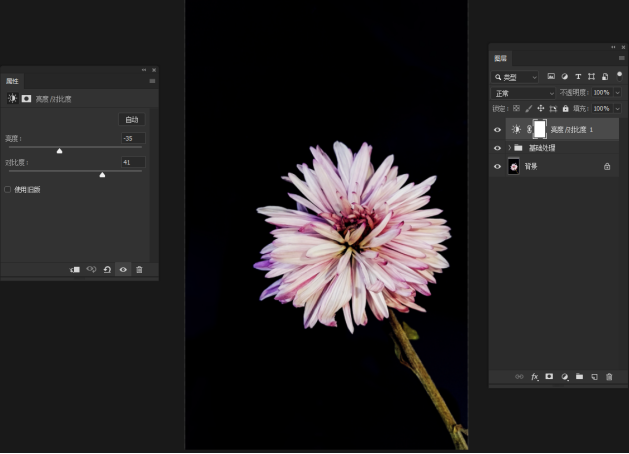The image size is (629, 454).
Task: Reset adjustment to defaults icon
Action: (107, 270)
